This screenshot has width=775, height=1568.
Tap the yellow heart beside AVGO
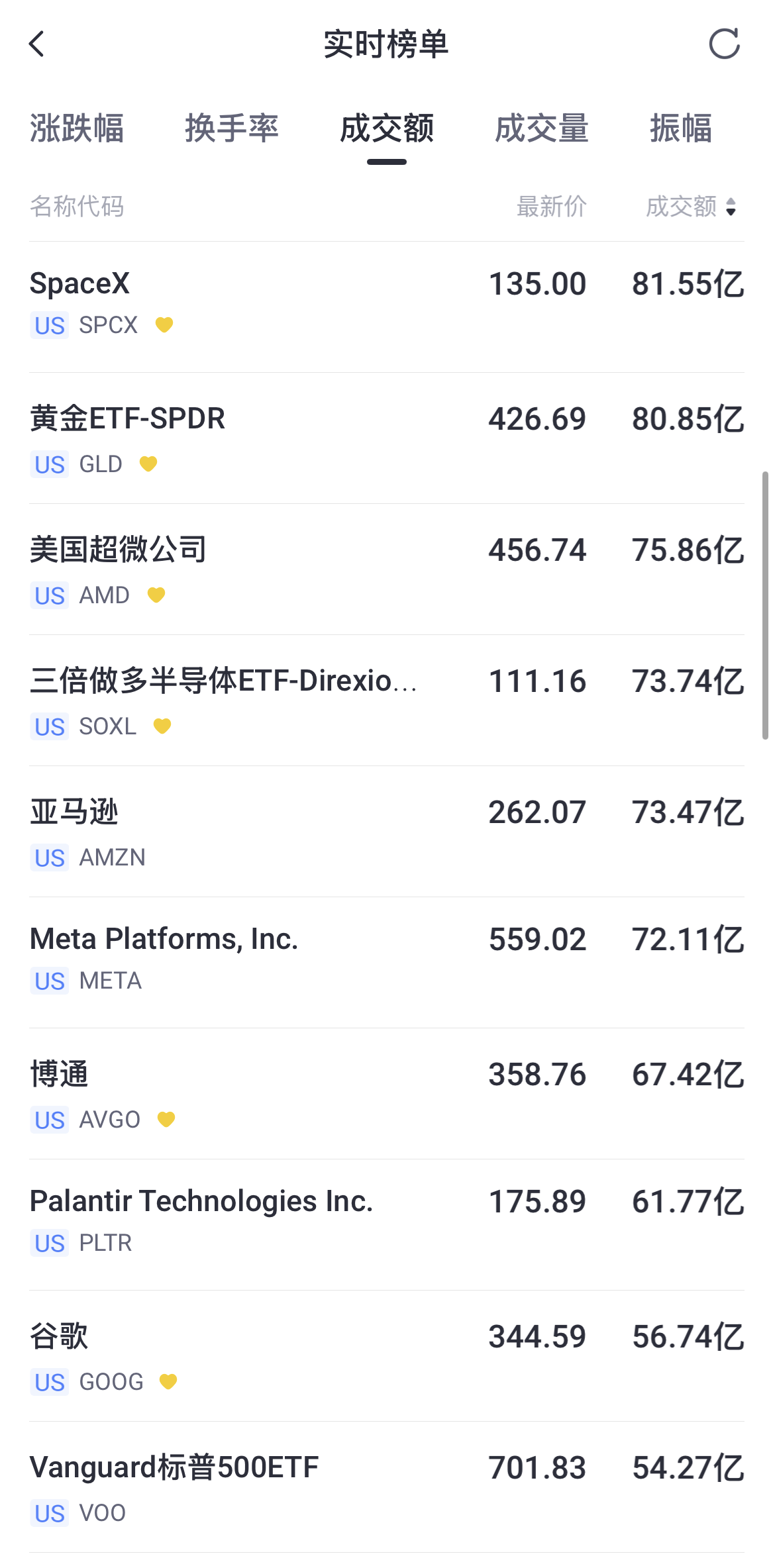point(166,1119)
